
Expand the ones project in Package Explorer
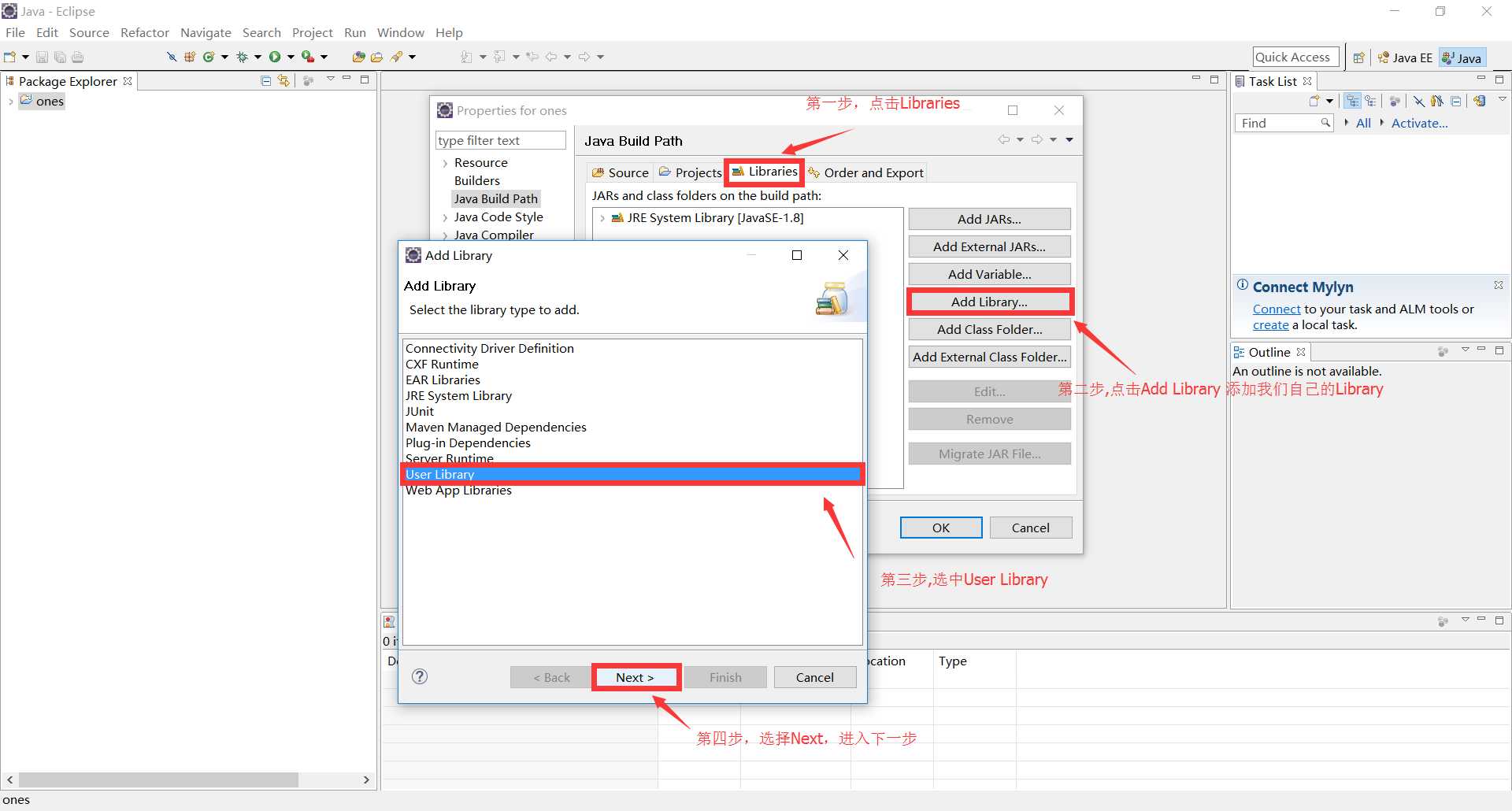[x=10, y=102]
